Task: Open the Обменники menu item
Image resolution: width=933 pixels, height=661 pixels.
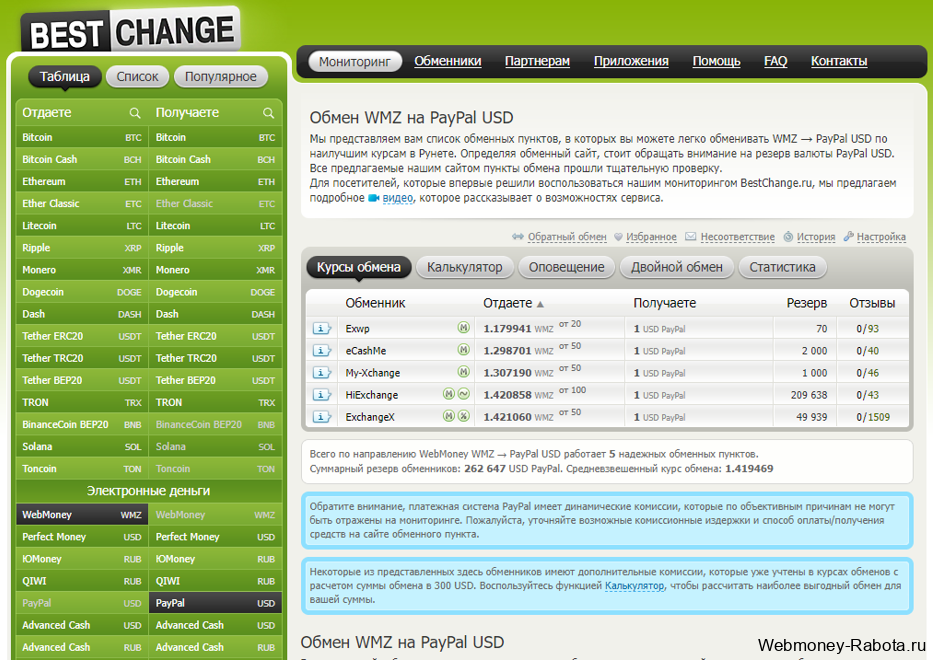Action: pyautogui.click(x=447, y=61)
